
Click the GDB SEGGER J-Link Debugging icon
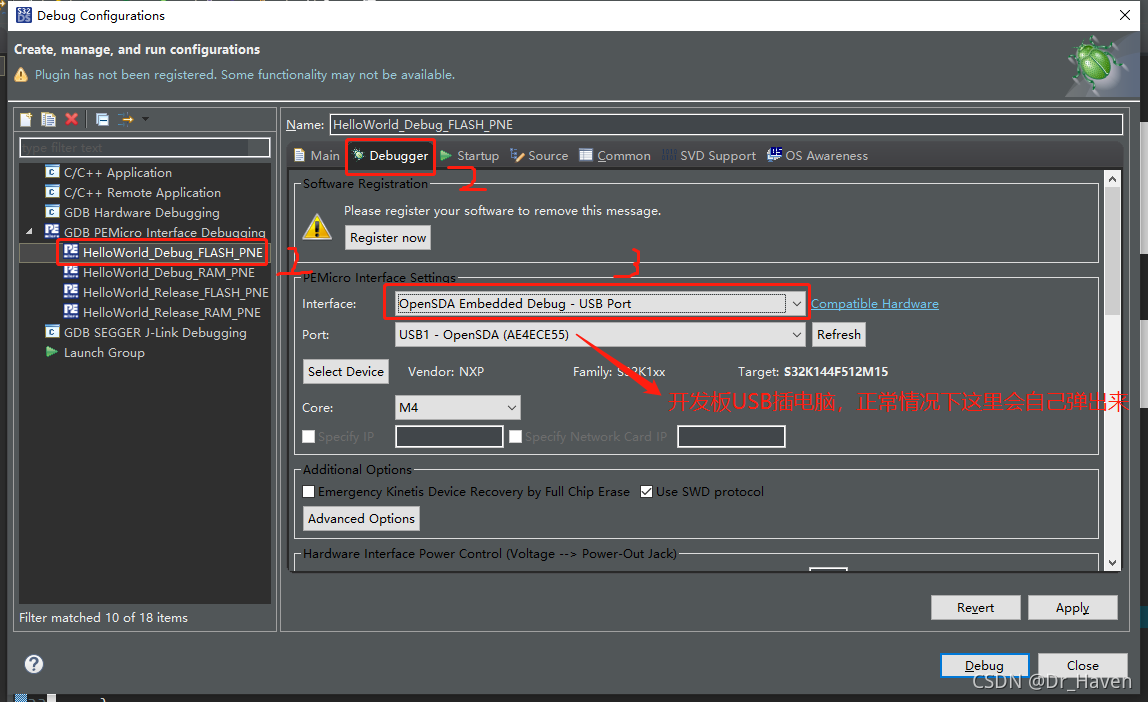click(x=51, y=332)
